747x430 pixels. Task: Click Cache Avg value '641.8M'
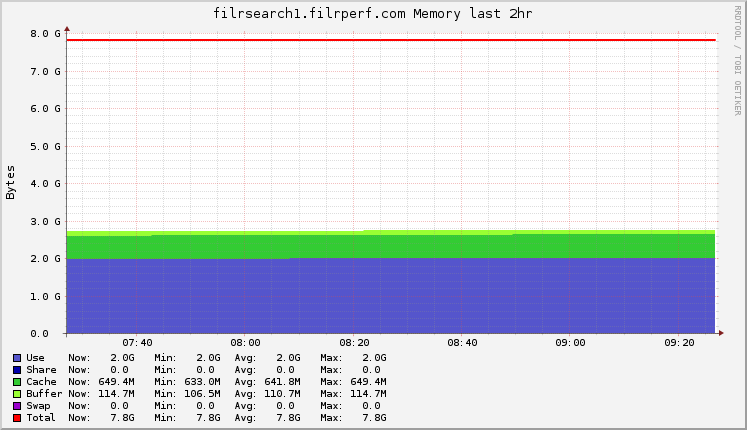[283, 382]
